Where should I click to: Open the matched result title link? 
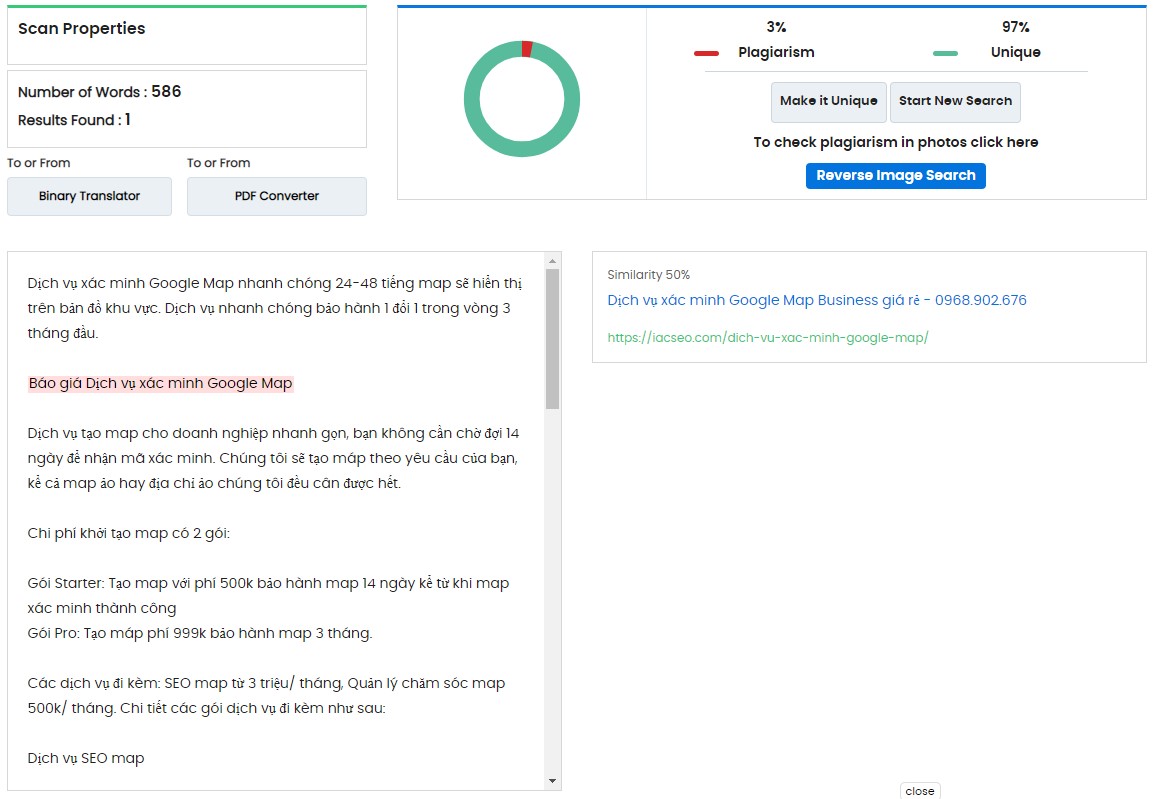click(816, 300)
